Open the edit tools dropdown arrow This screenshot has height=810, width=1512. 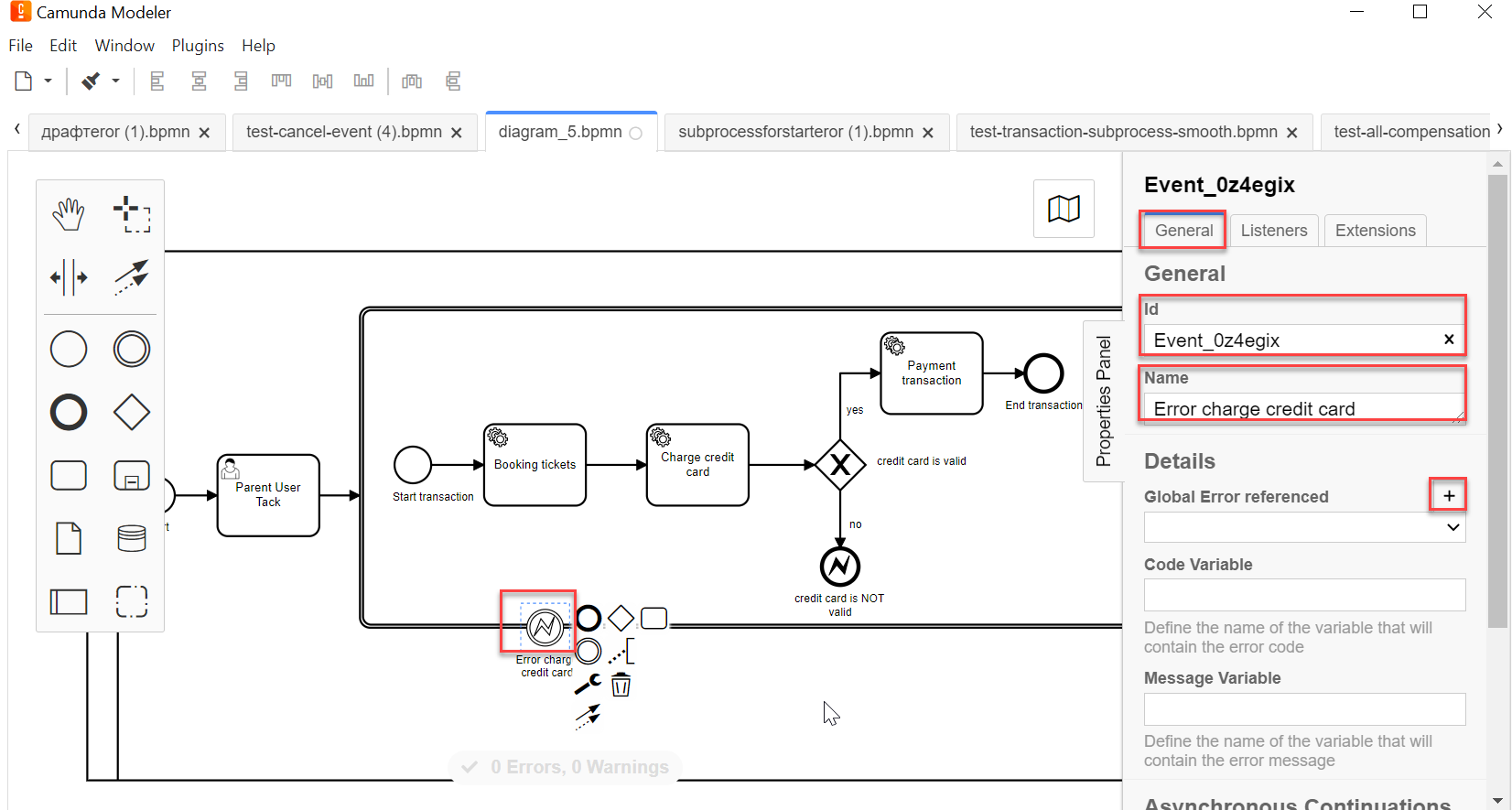point(116,81)
